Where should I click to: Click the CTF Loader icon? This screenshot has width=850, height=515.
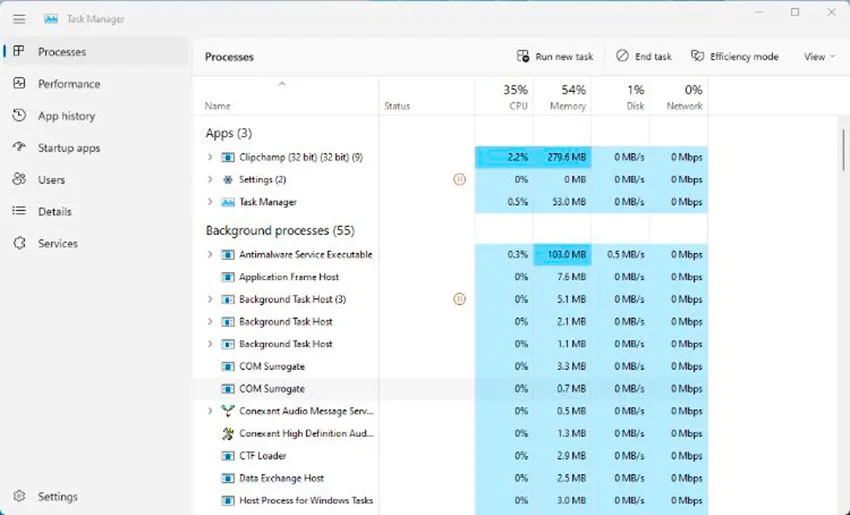pos(228,456)
